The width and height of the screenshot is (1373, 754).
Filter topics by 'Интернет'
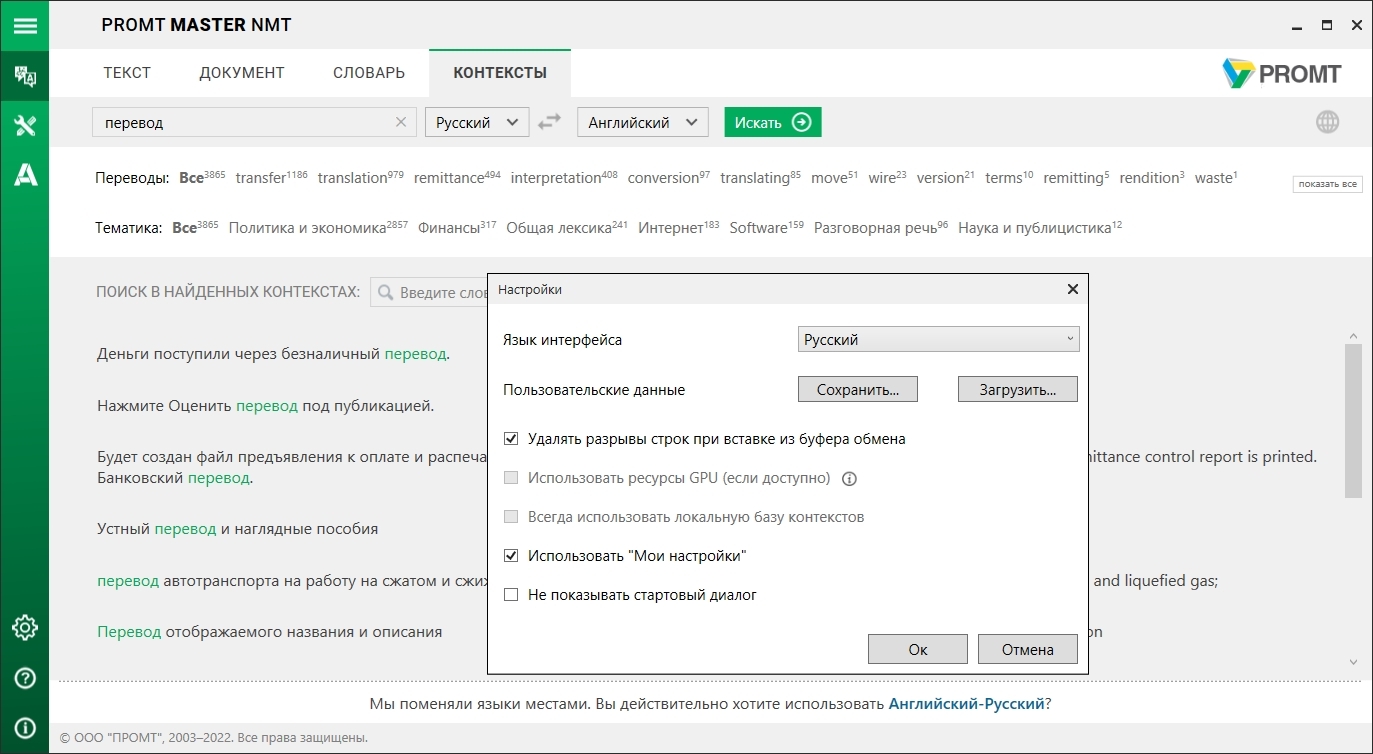click(x=678, y=227)
